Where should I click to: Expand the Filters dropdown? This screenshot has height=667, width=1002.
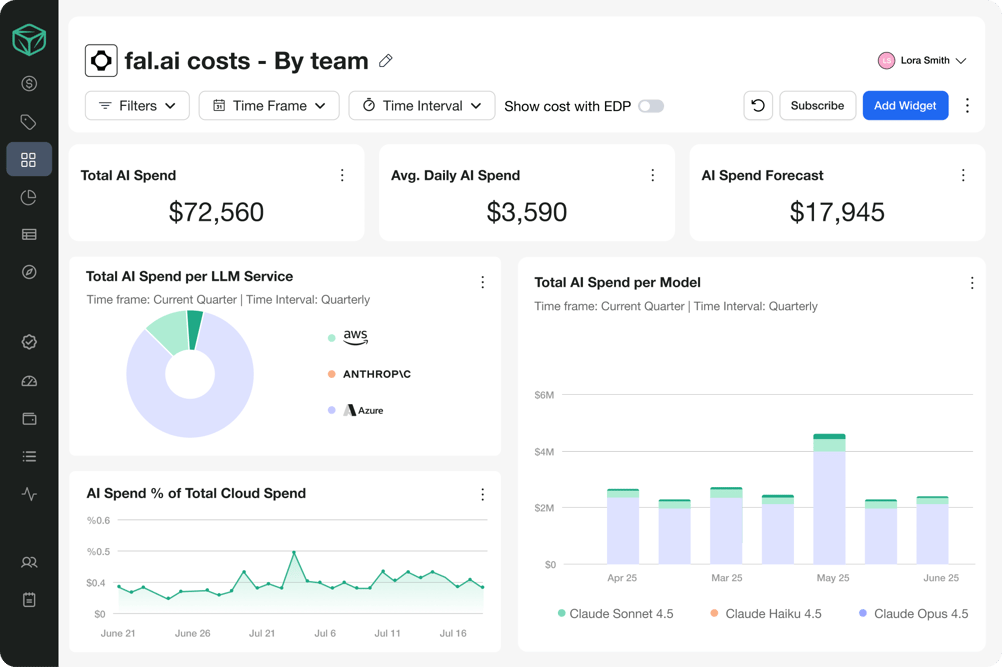[x=137, y=105]
